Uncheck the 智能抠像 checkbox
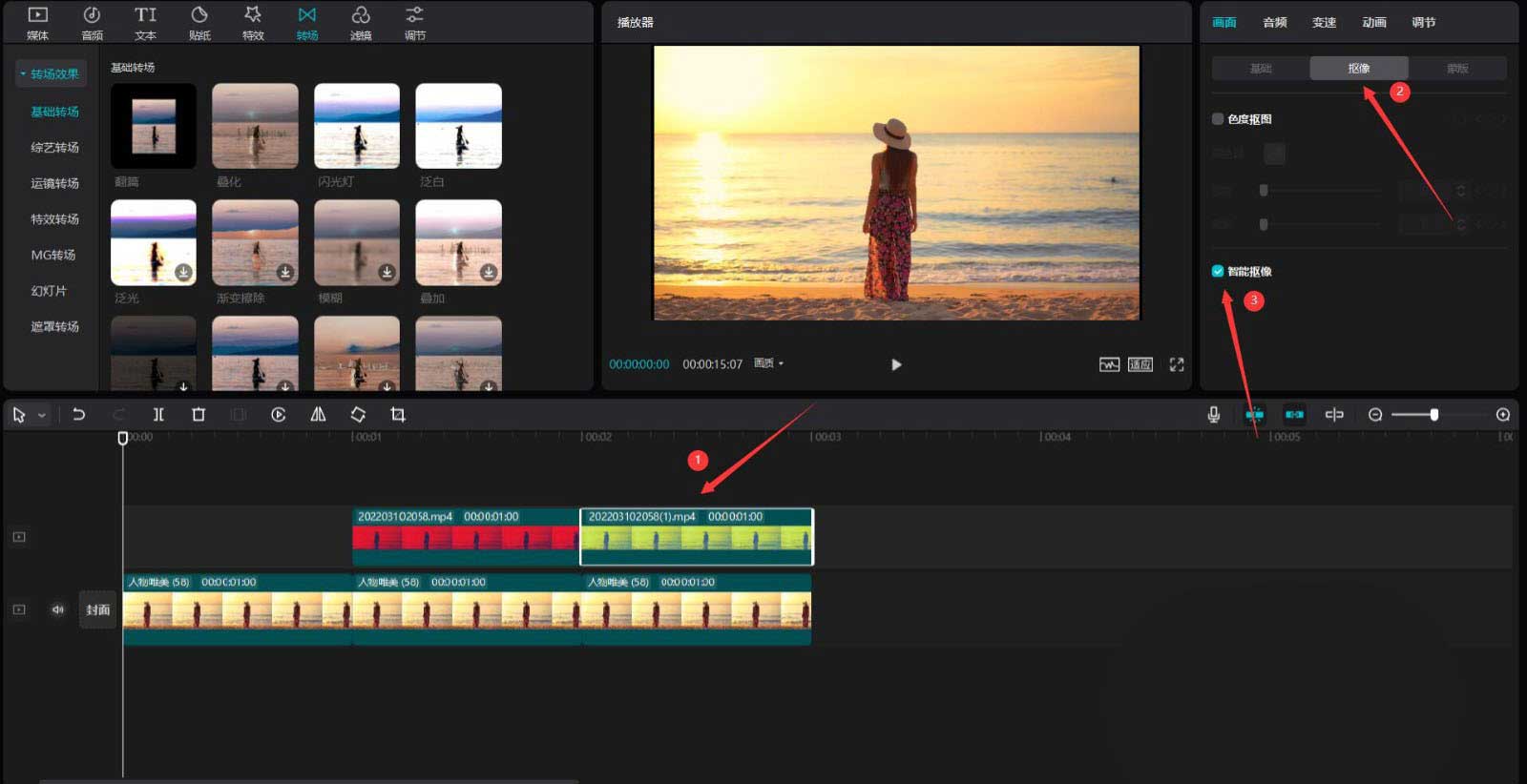 [x=1218, y=271]
